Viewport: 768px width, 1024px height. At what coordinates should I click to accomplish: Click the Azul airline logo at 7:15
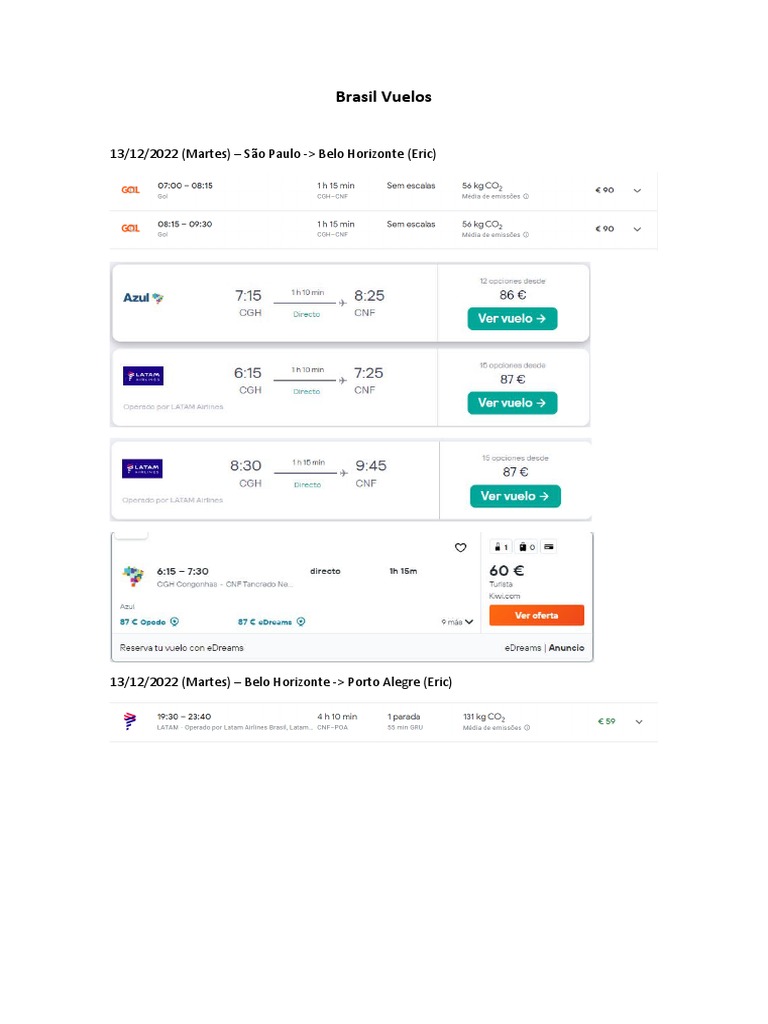tap(143, 297)
